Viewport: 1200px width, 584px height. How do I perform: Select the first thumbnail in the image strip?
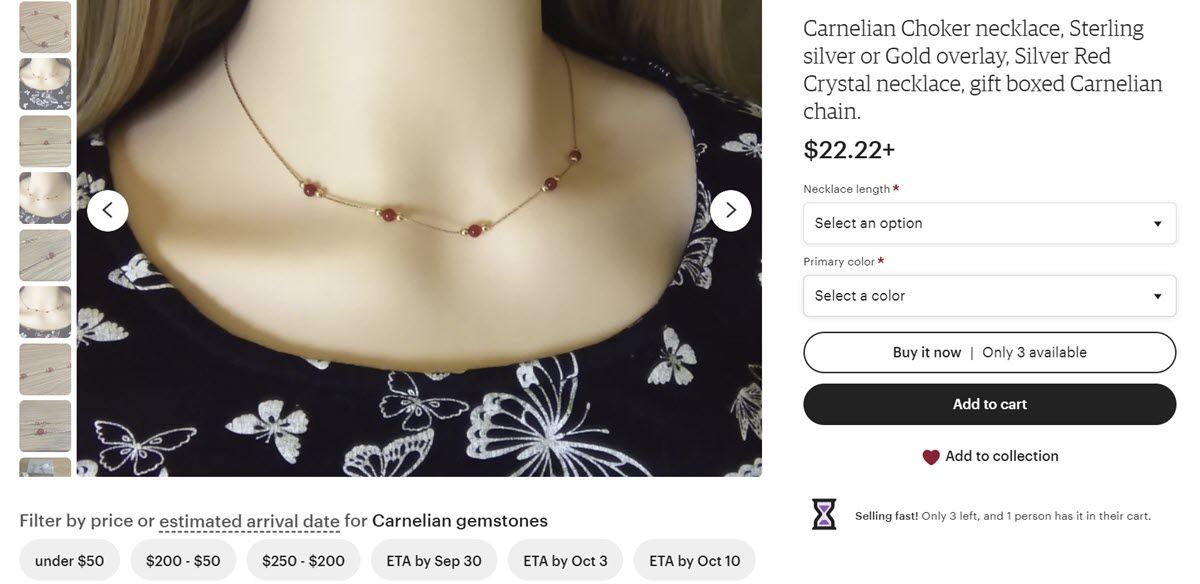point(46,27)
